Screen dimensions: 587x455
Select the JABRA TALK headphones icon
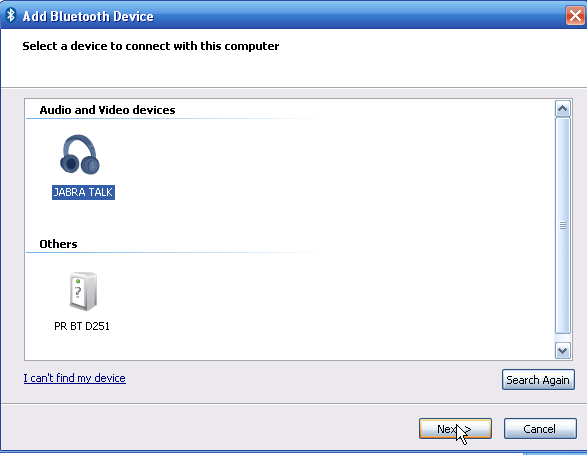80,154
